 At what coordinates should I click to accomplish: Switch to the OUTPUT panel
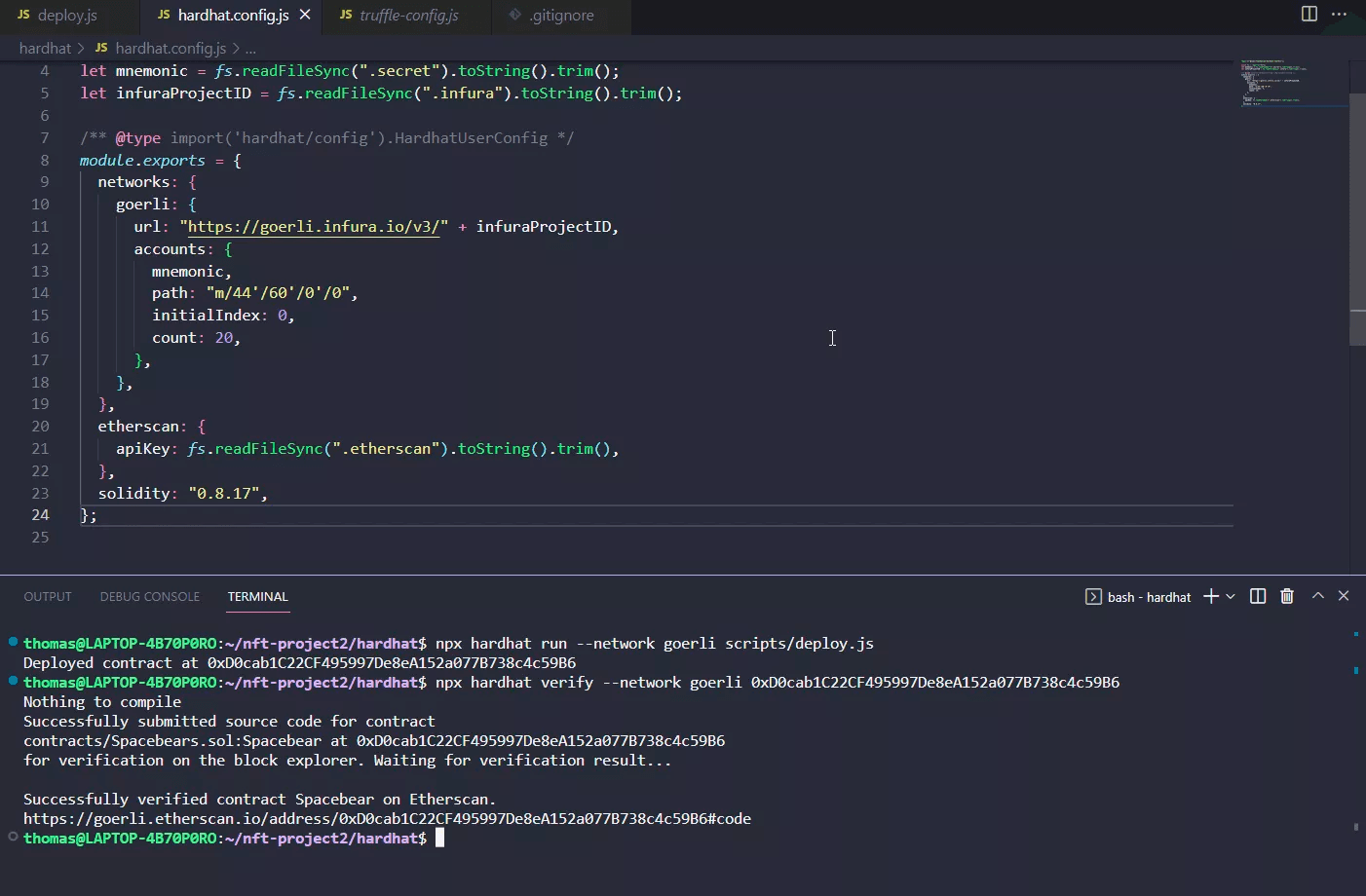pos(48,597)
